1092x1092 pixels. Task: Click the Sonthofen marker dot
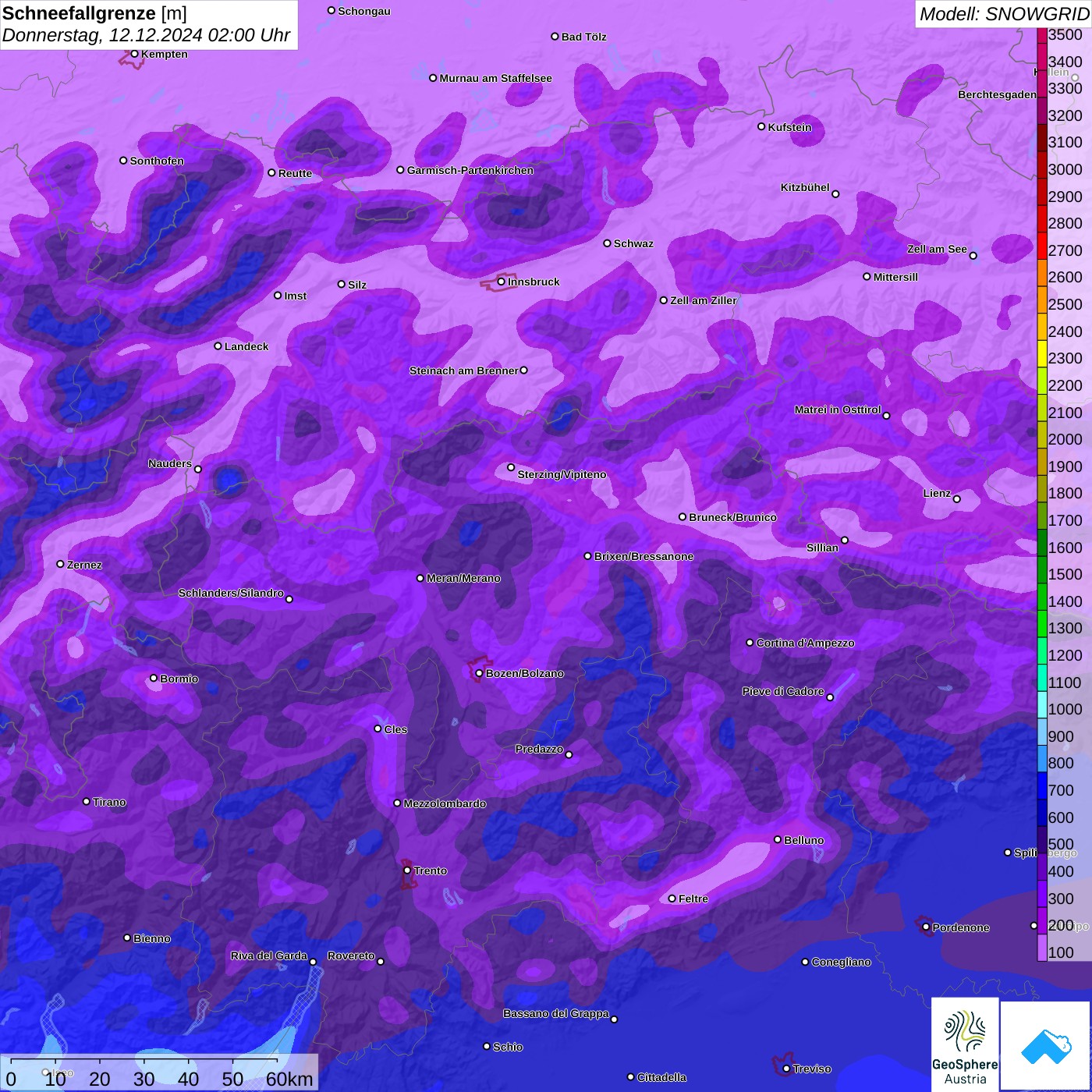pyautogui.click(x=123, y=161)
